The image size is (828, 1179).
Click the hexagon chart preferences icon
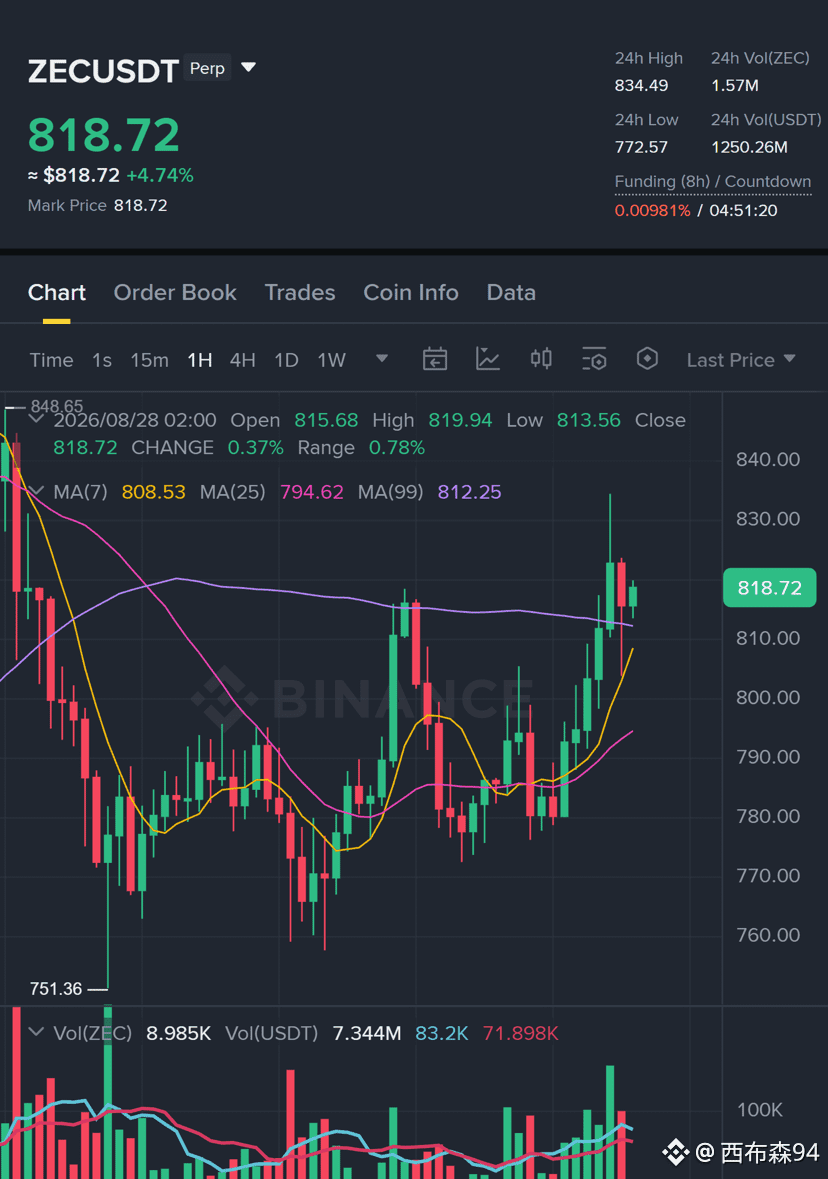click(648, 359)
